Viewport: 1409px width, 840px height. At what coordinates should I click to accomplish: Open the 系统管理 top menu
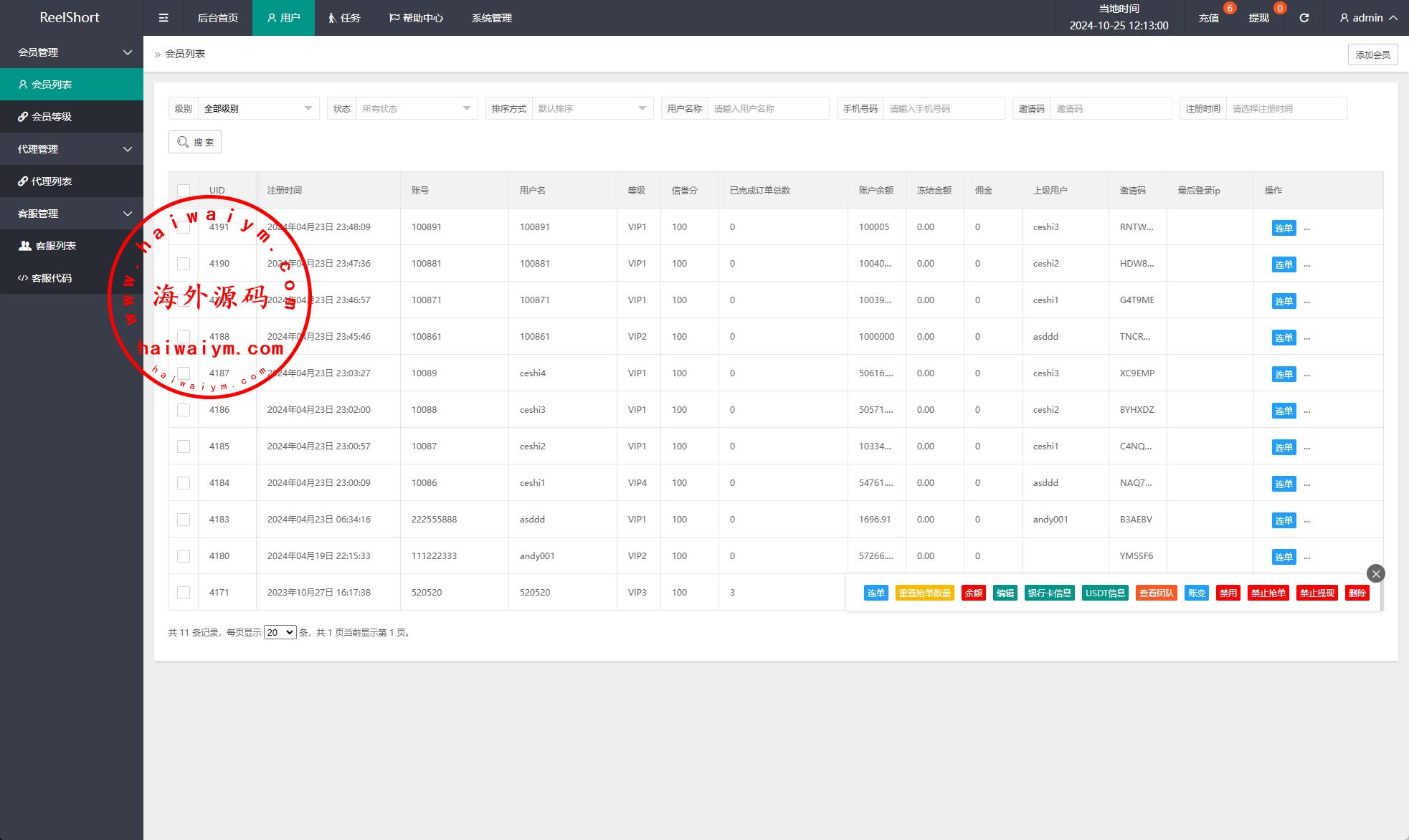pyautogui.click(x=492, y=18)
